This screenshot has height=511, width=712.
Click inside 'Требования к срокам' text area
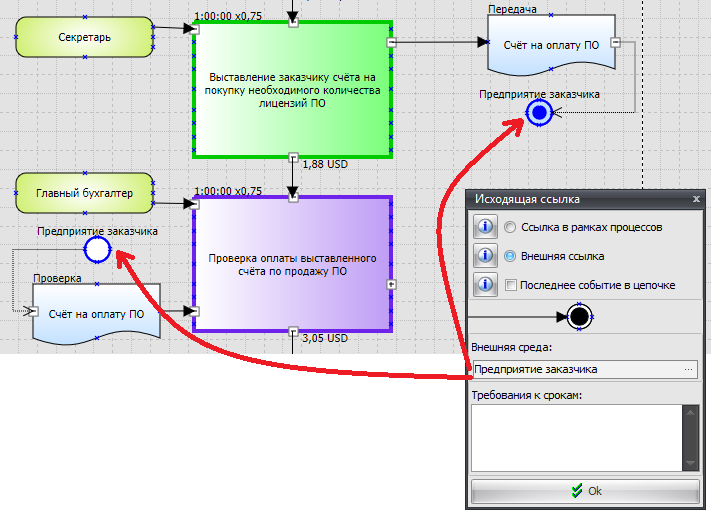click(575, 437)
